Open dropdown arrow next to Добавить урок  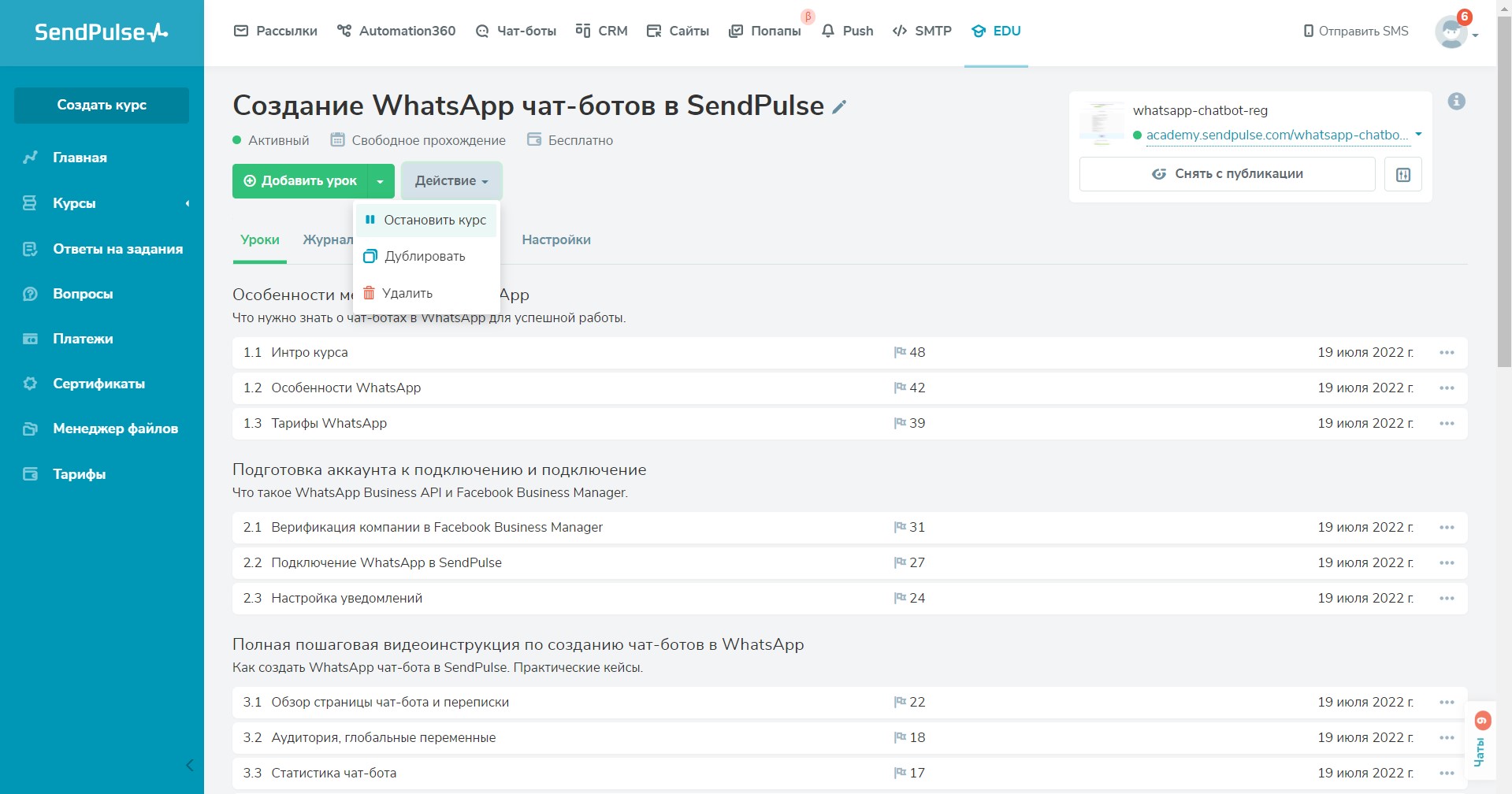(x=381, y=181)
